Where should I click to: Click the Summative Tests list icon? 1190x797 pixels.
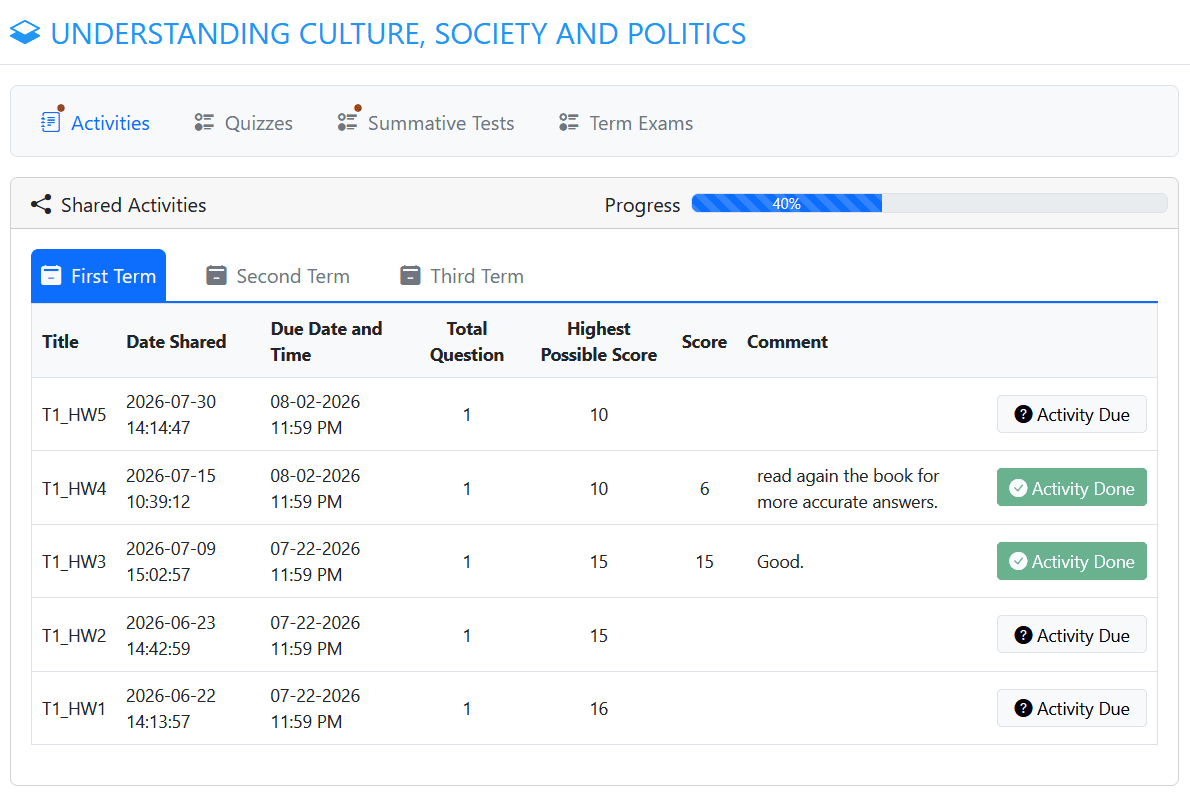(348, 121)
